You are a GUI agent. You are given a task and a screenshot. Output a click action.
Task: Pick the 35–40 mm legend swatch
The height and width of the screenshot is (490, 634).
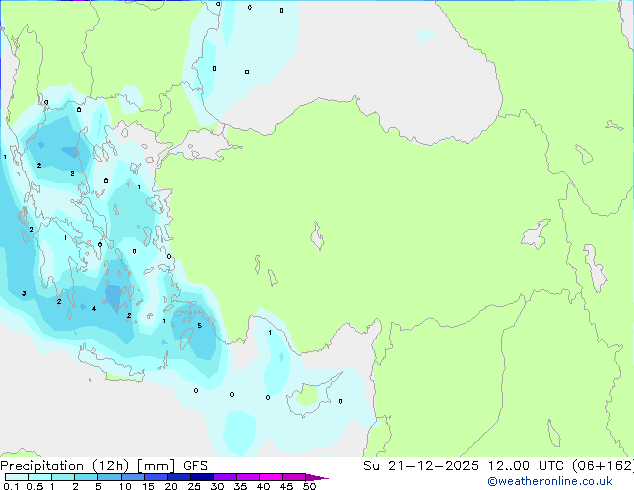tap(248, 477)
